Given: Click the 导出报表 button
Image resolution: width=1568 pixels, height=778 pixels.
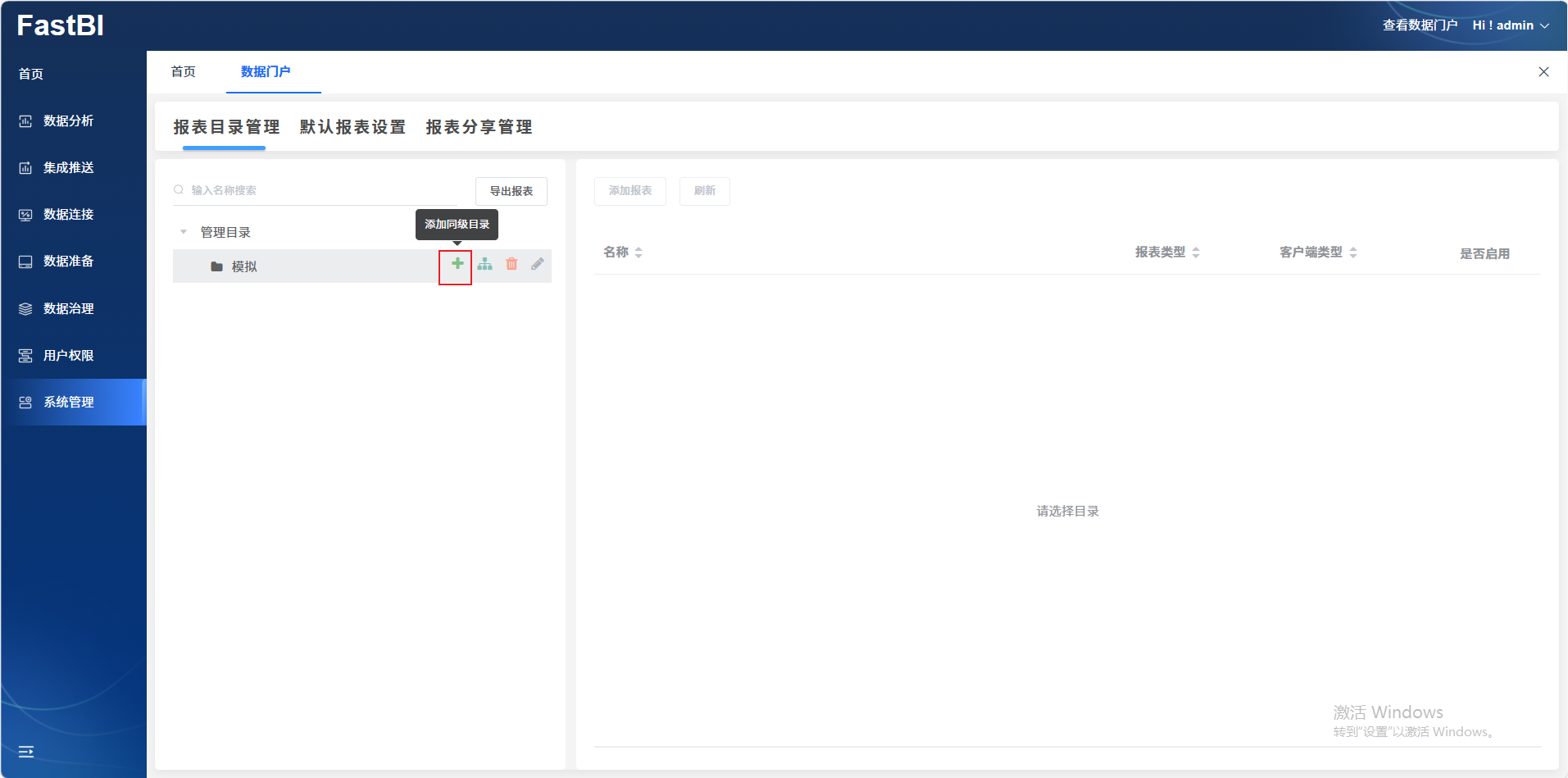Looking at the screenshot, I should [x=511, y=191].
